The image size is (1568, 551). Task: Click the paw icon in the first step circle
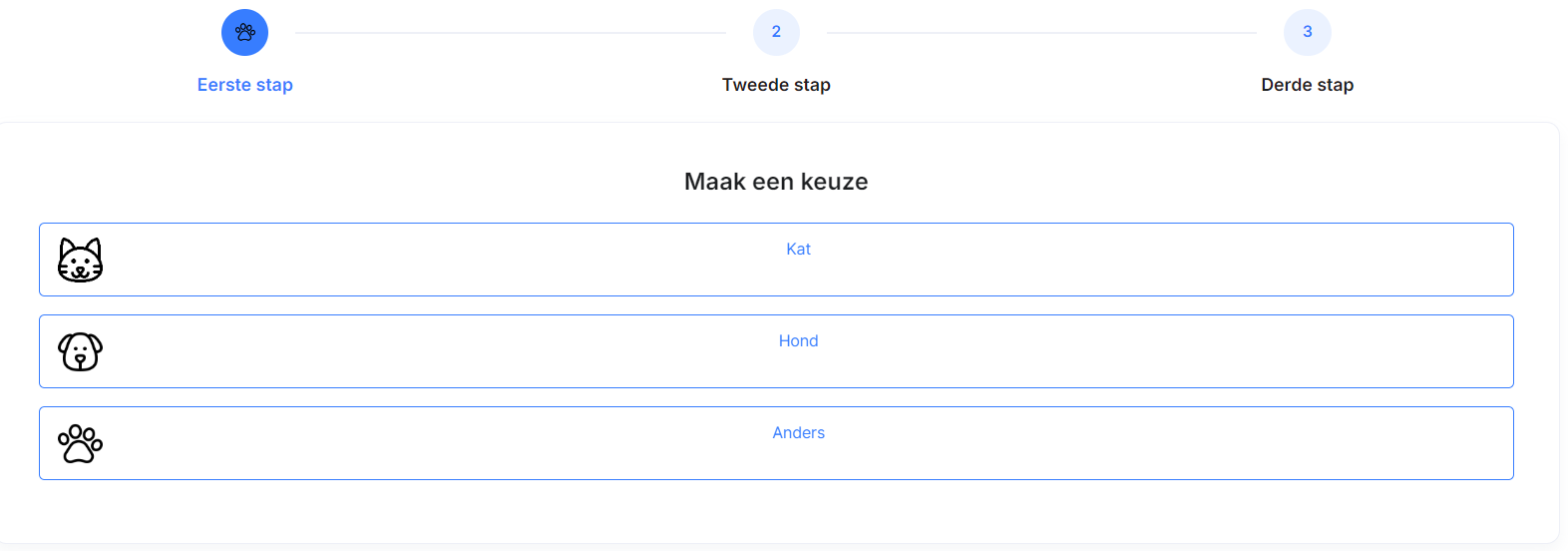point(245,32)
